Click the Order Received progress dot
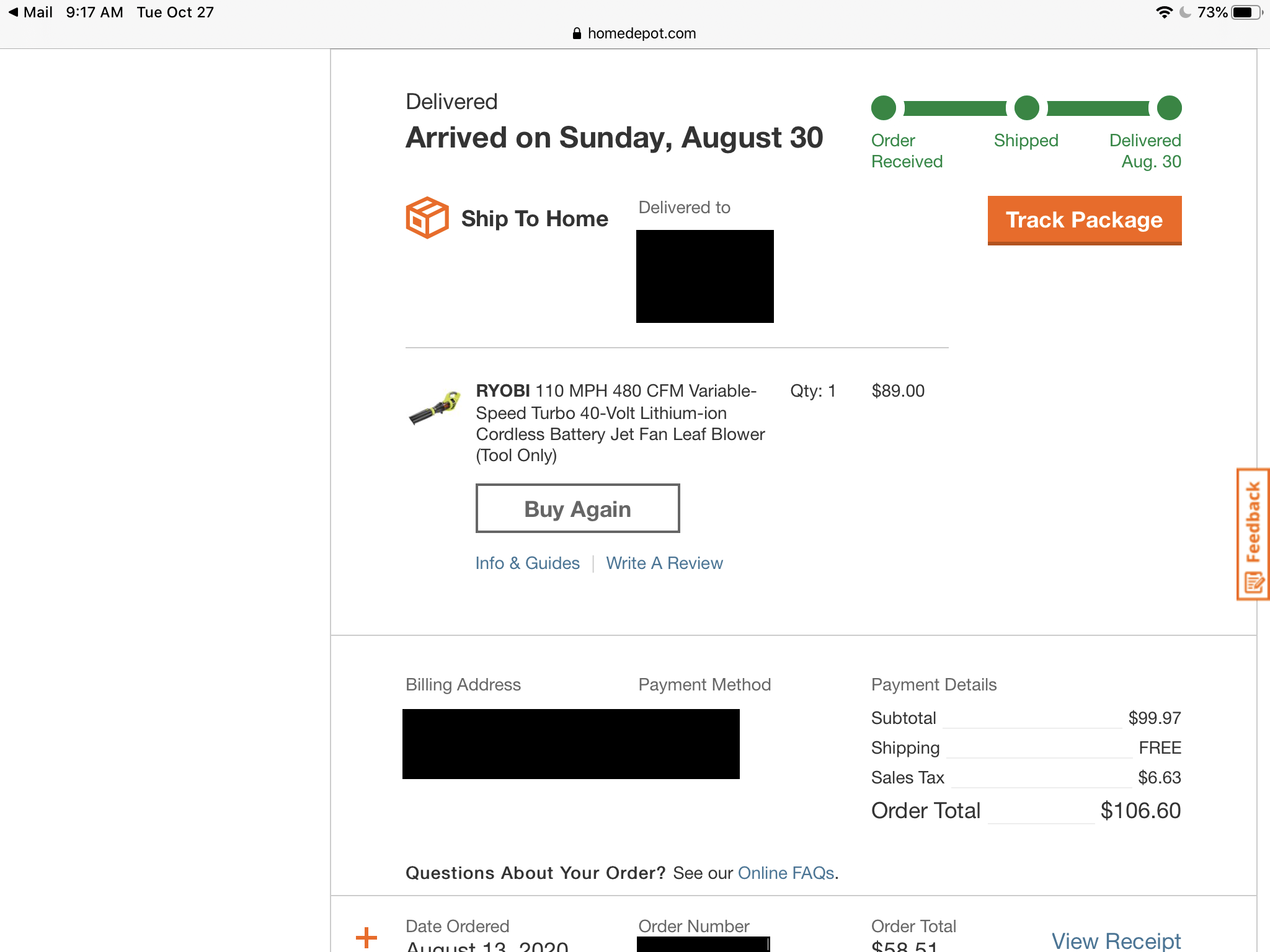Screen dimensions: 1270x952 (884, 108)
